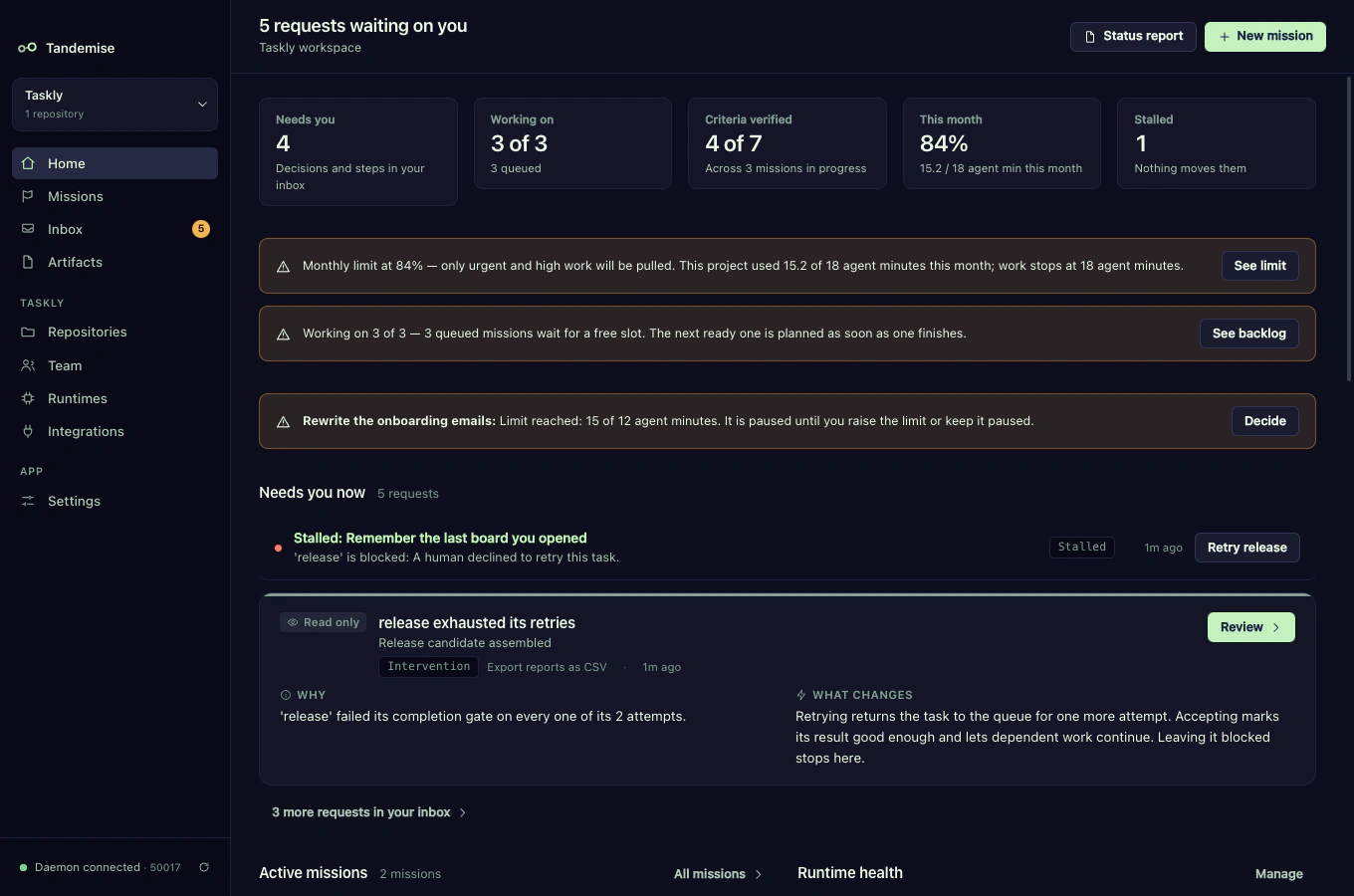Expand 3 more requests in your inbox
This screenshot has width=1354, height=896.
pyautogui.click(x=369, y=812)
